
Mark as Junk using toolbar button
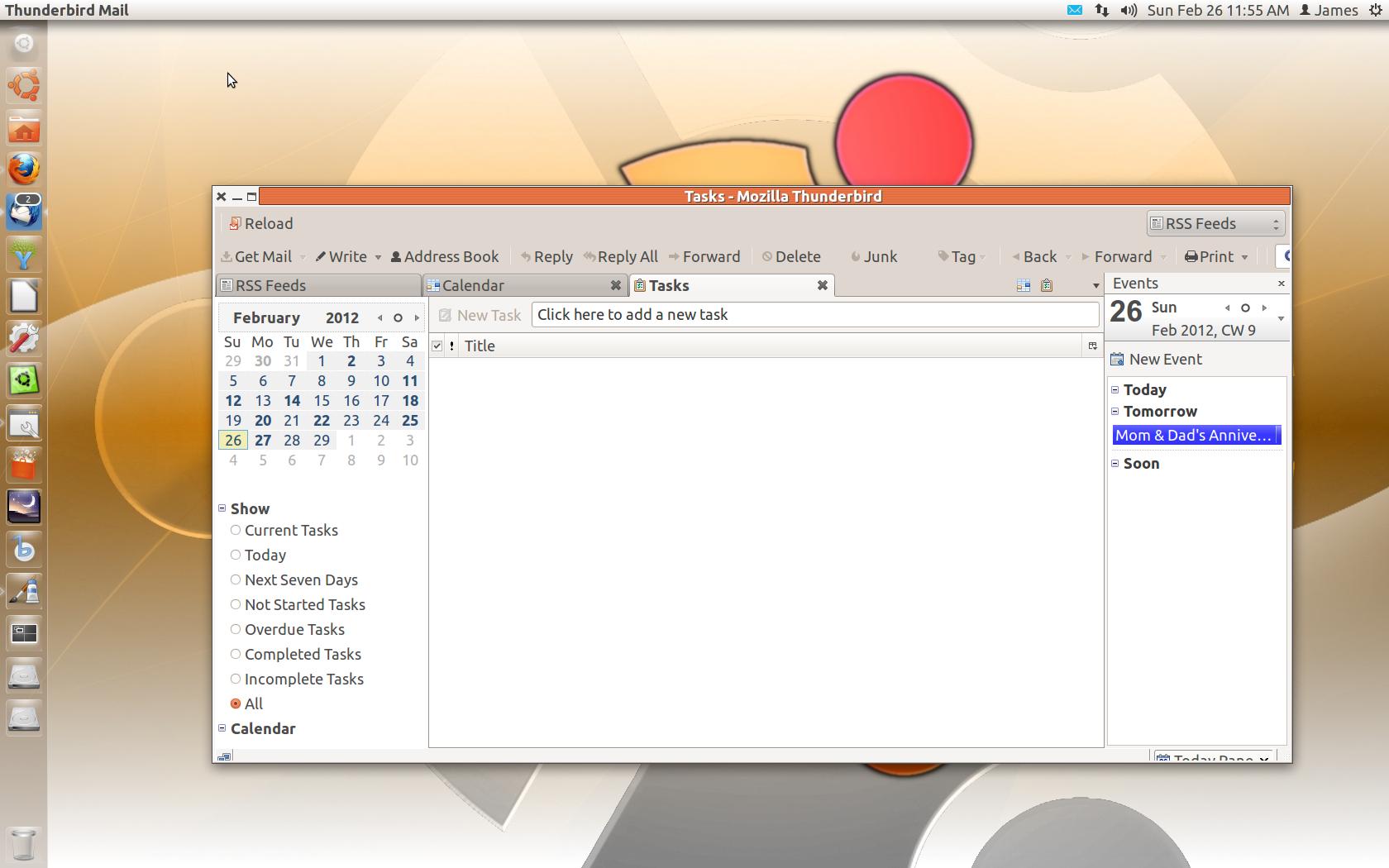point(874,257)
